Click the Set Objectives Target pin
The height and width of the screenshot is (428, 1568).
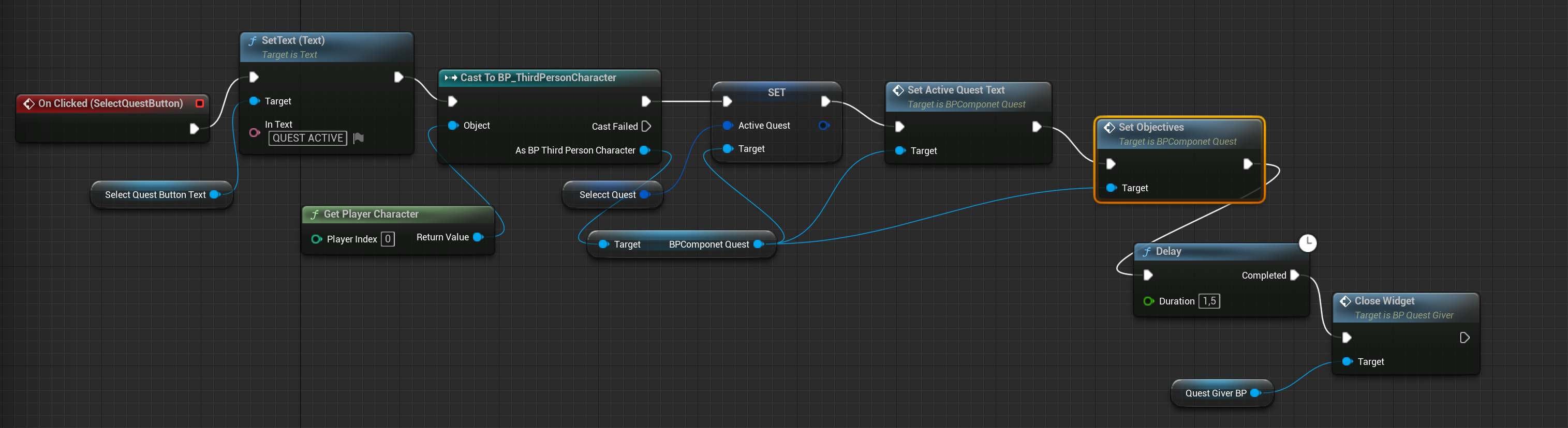pos(1112,189)
